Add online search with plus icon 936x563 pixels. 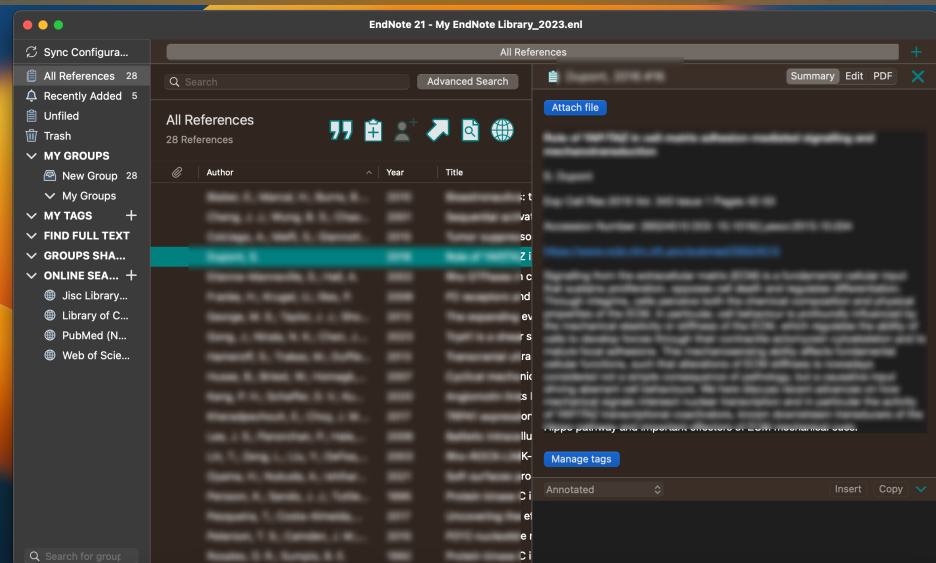[x=131, y=275]
